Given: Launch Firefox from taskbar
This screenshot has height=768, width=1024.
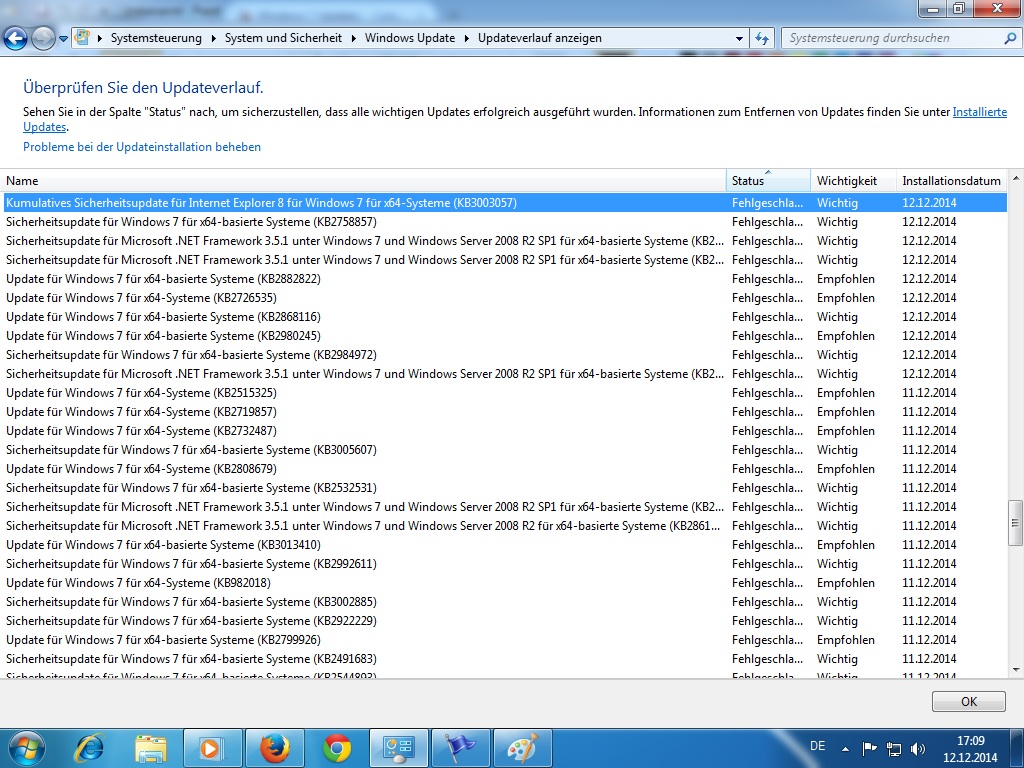Looking at the screenshot, I should click(x=274, y=748).
